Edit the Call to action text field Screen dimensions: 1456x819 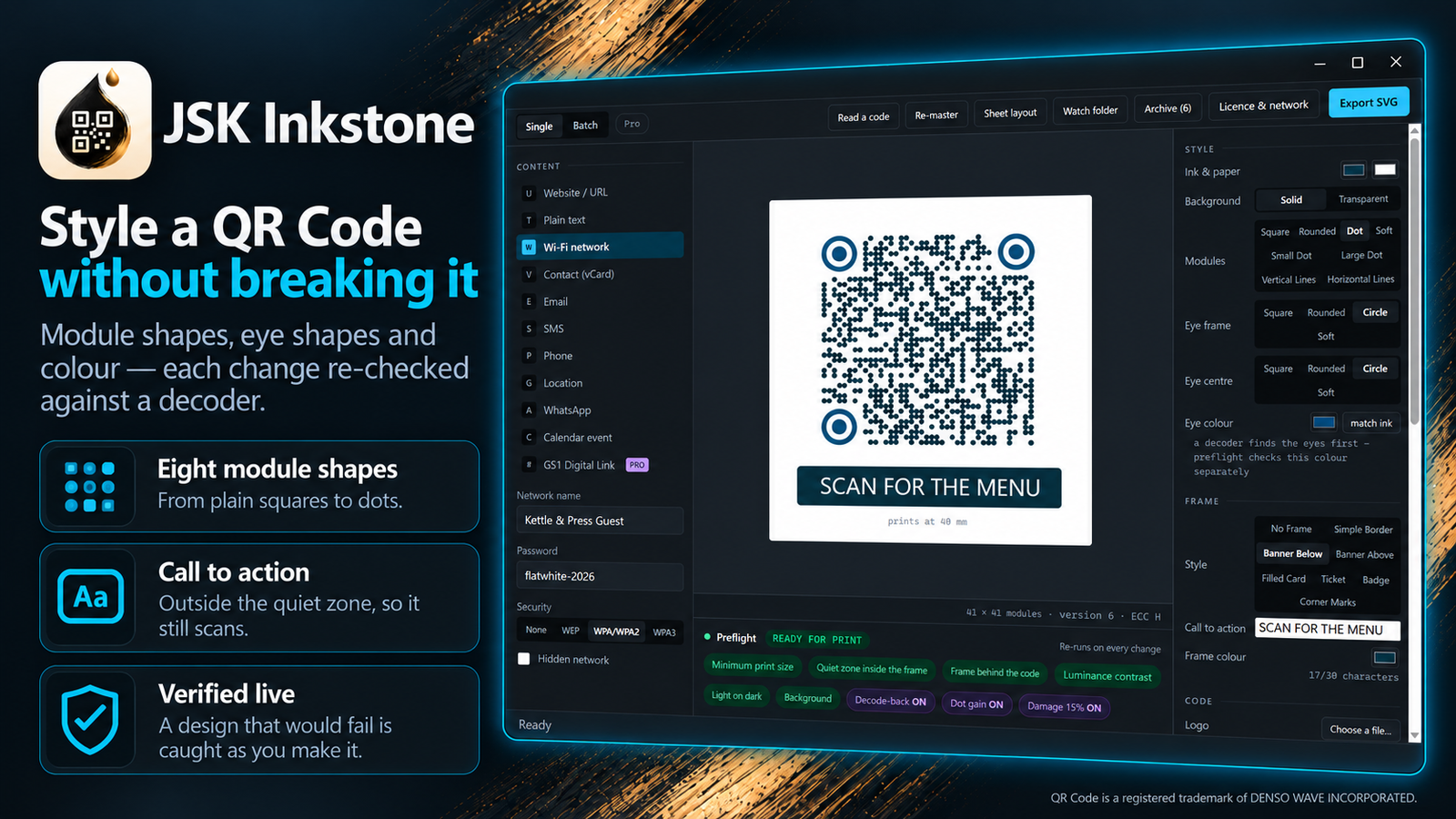(1327, 629)
